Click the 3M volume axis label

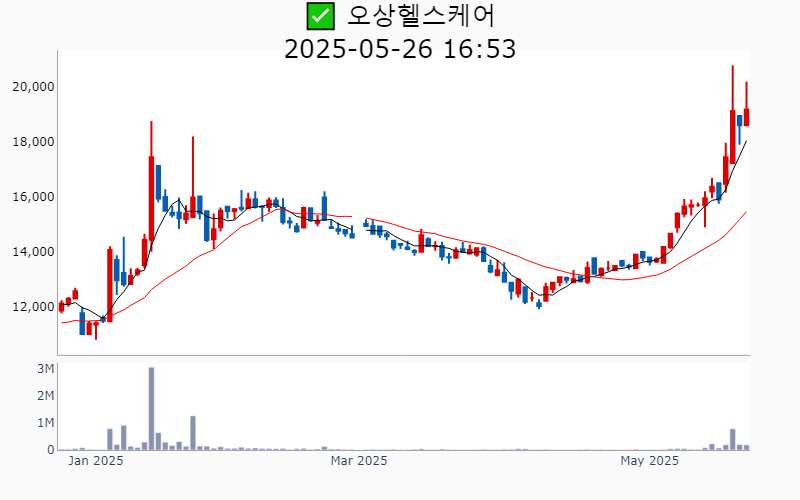click(45, 369)
